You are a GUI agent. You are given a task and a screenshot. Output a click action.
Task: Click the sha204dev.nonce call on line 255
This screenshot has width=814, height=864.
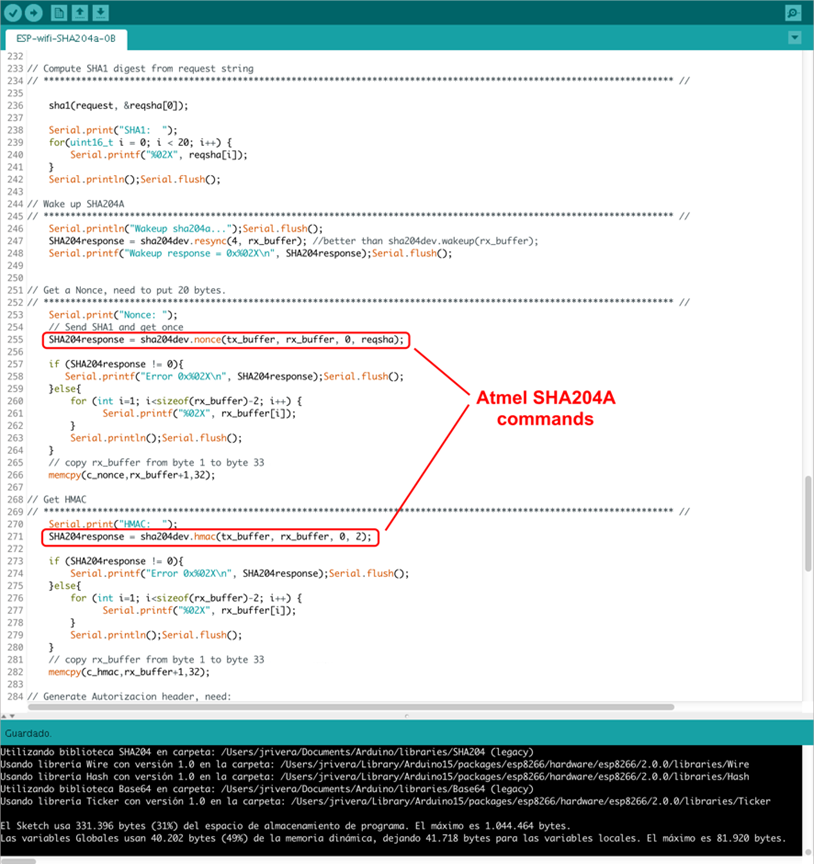click(x=226, y=339)
